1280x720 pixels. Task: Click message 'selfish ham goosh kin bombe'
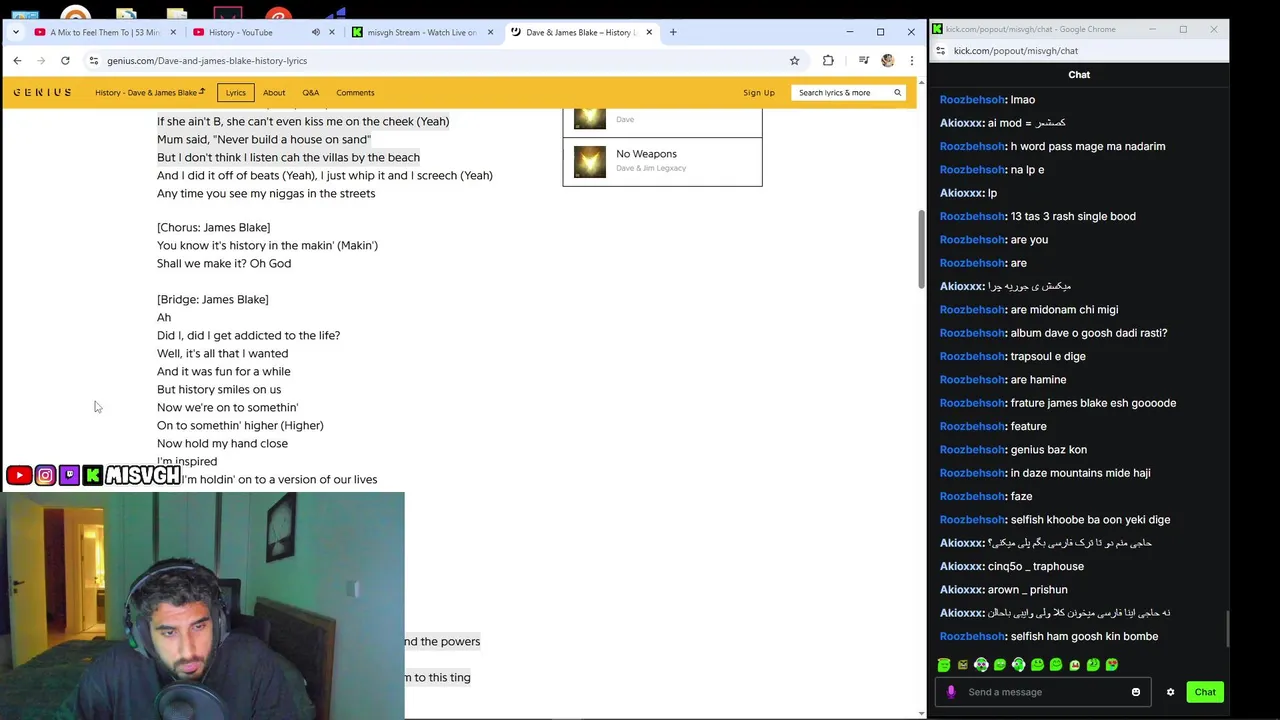tap(1084, 636)
